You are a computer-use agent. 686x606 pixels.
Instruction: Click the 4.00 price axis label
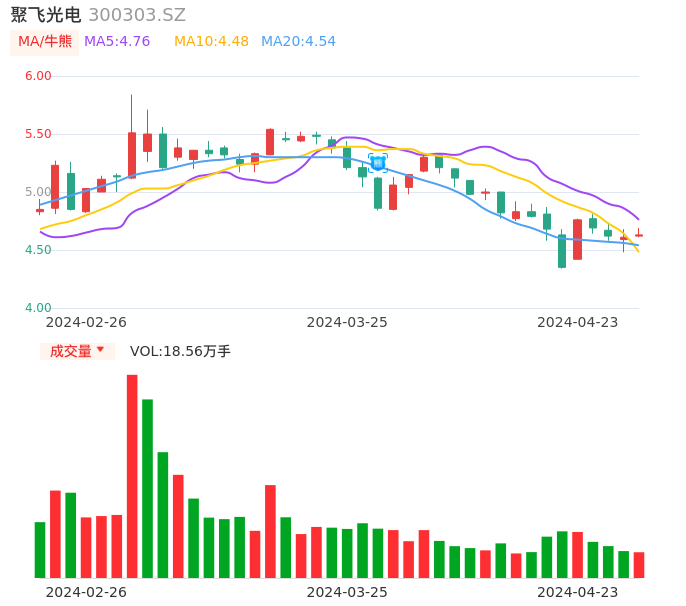pyautogui.click(x=38, y=308)
